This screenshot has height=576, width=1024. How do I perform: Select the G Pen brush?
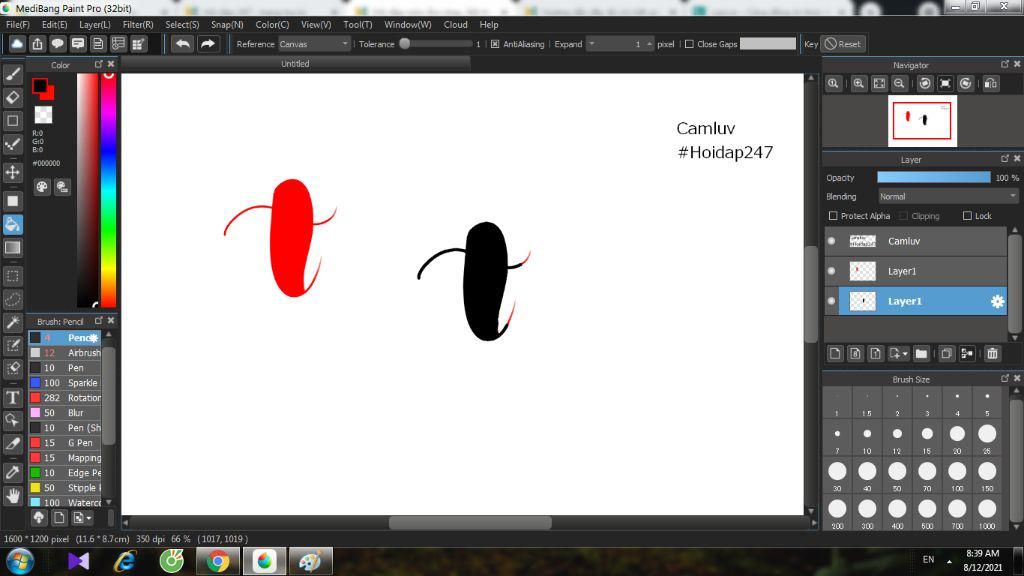click(65, 443)
